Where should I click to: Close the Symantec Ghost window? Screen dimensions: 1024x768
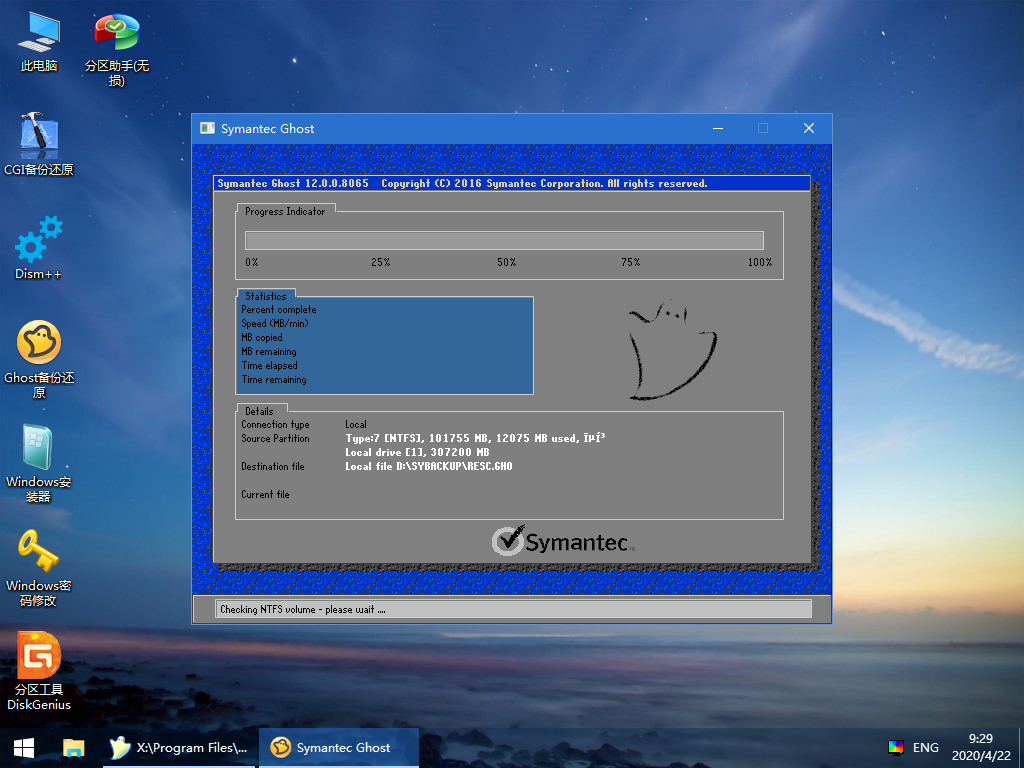coord(808,128)
